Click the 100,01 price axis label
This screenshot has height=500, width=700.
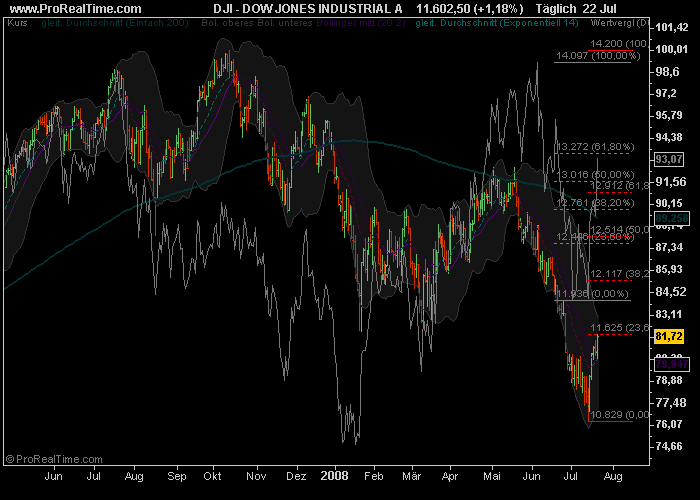pyautogui.click(x=671, y=49)
